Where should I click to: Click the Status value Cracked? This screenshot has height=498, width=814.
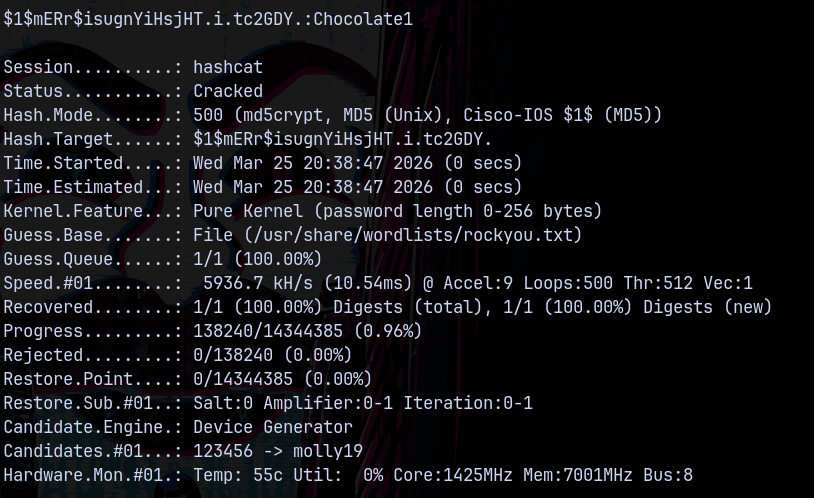pos(228,91)
